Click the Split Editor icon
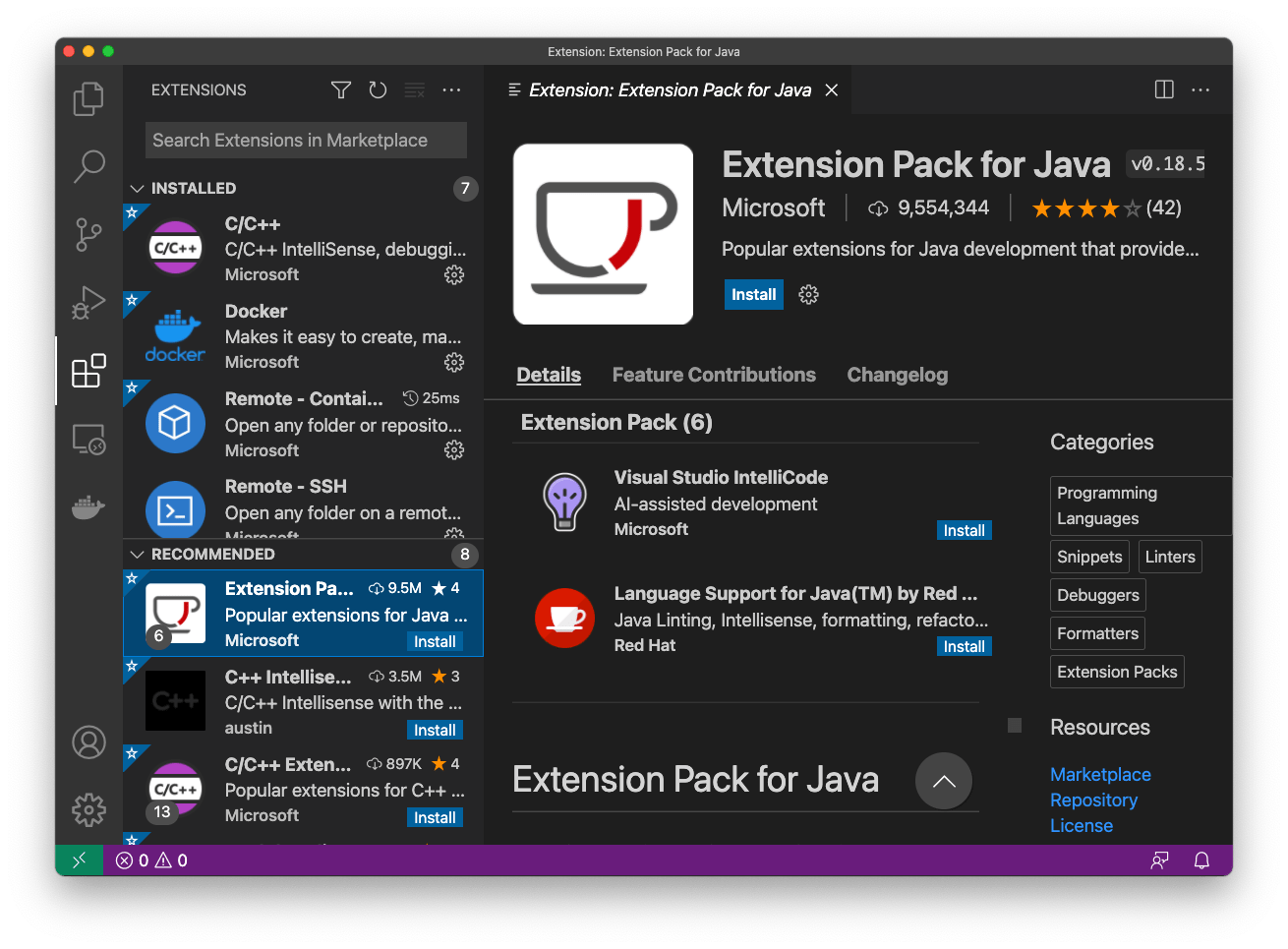1288x949 pixels. [1164, 89]
